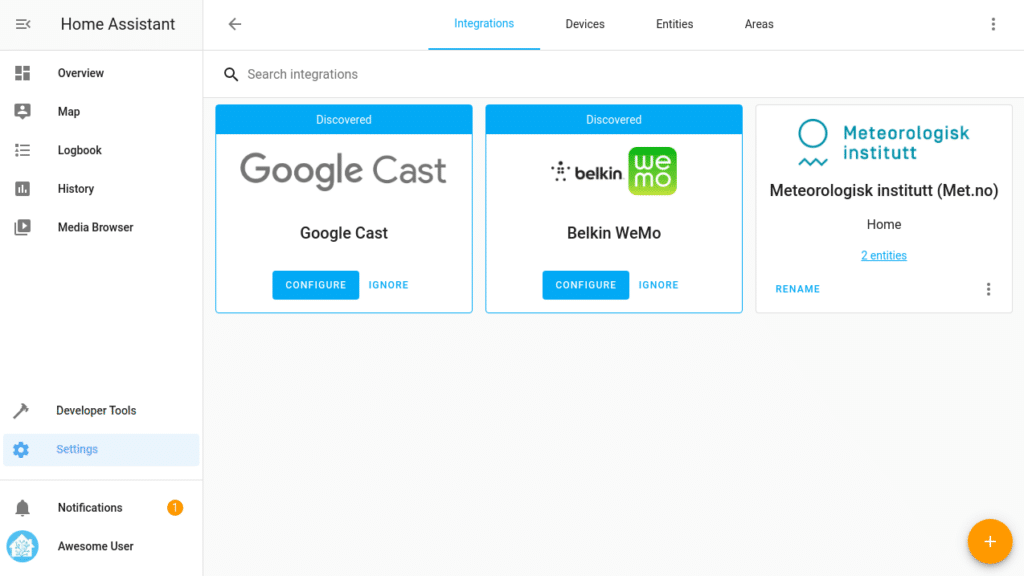Image resolution: width=1024 pixels, height=576 pixels.
Task: Go back using the back arrow
Action: (234, 24)
